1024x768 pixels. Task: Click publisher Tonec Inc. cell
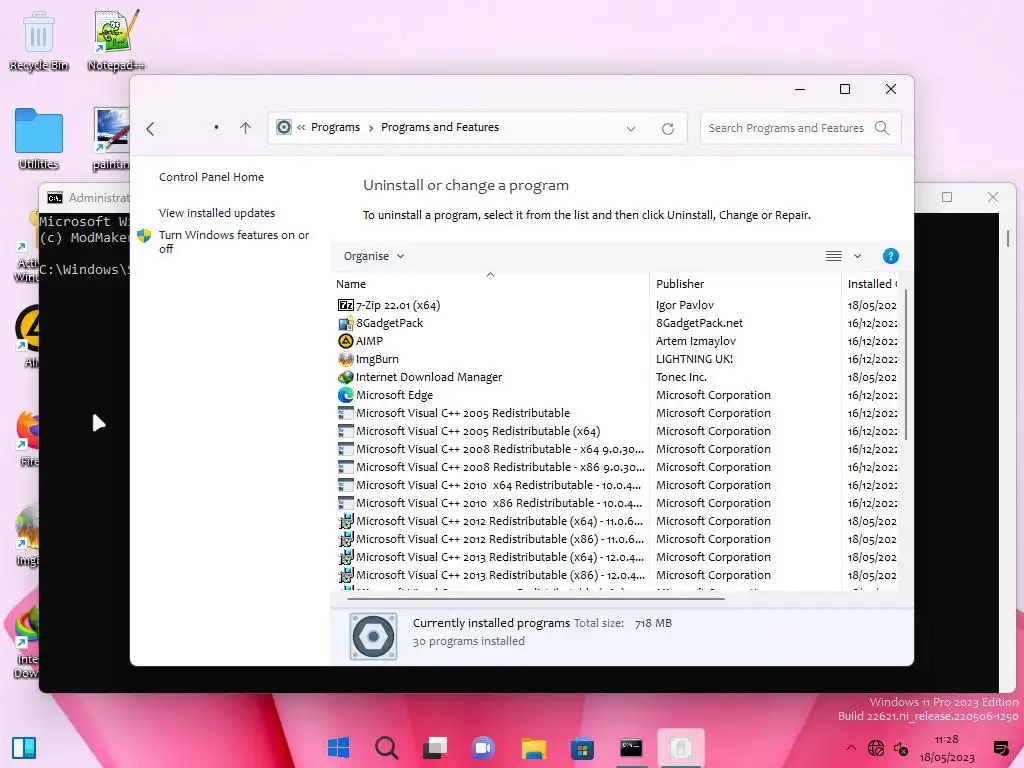pyautogui.click(x=681, y=377)
